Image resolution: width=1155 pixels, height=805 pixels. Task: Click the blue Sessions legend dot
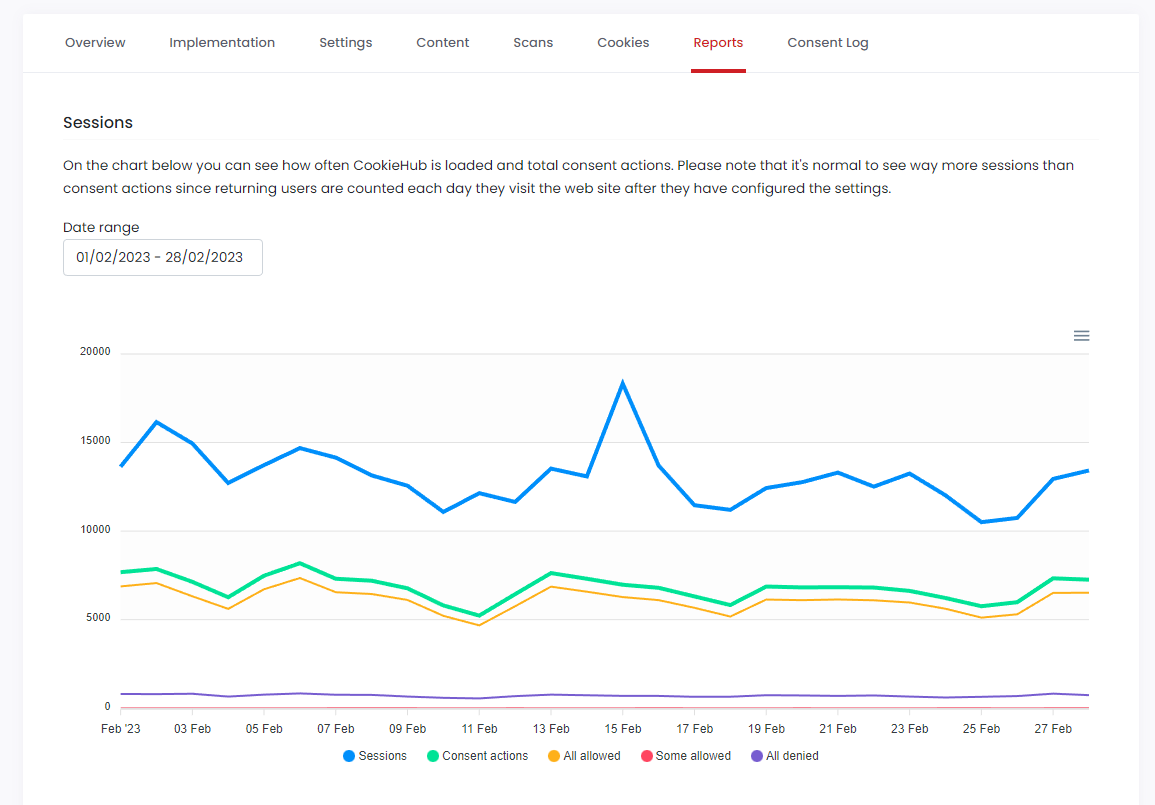(347, 756)
